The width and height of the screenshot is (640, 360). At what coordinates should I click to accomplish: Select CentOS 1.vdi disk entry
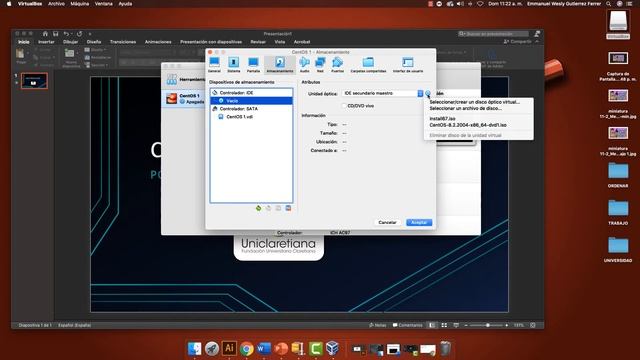click(251, 117)
